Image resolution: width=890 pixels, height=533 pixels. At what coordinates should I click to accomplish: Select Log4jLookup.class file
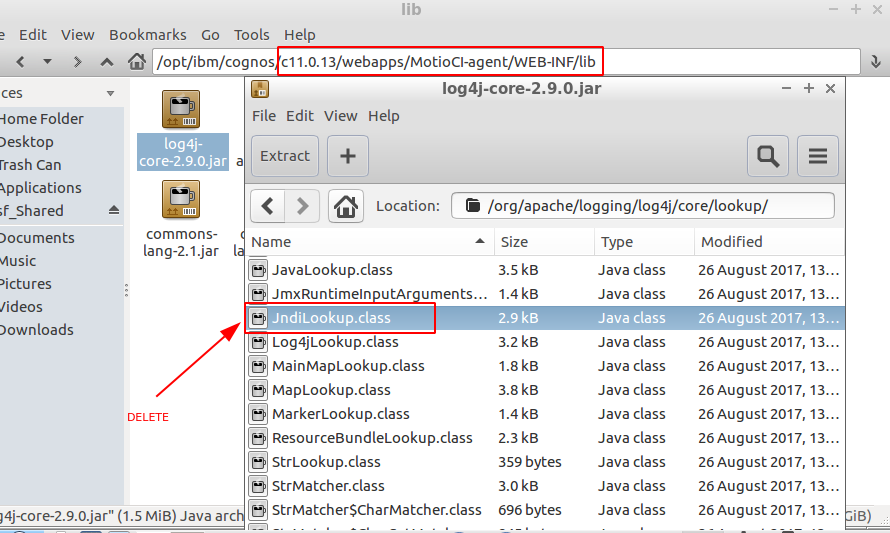coord(545,342)
